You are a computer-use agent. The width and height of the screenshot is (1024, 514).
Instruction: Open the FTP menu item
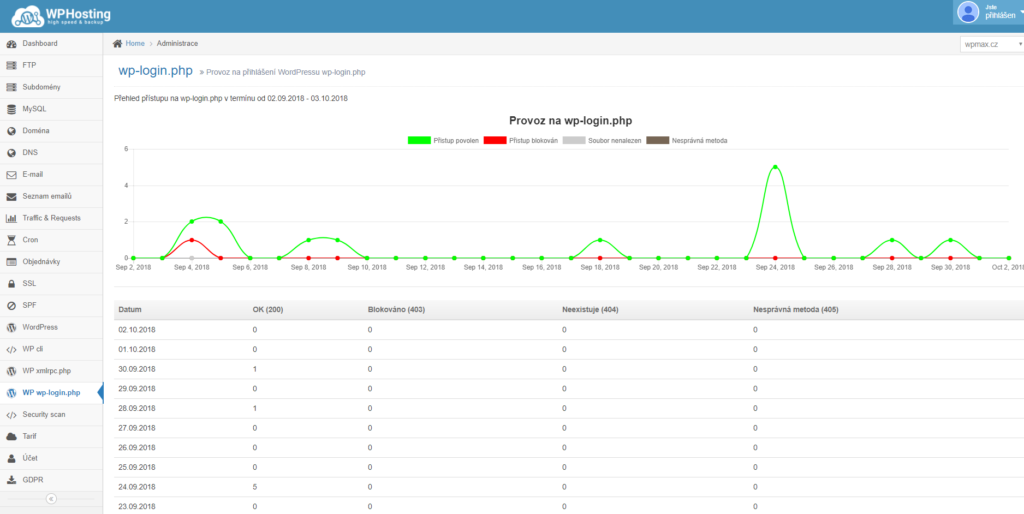pos(52,65)
